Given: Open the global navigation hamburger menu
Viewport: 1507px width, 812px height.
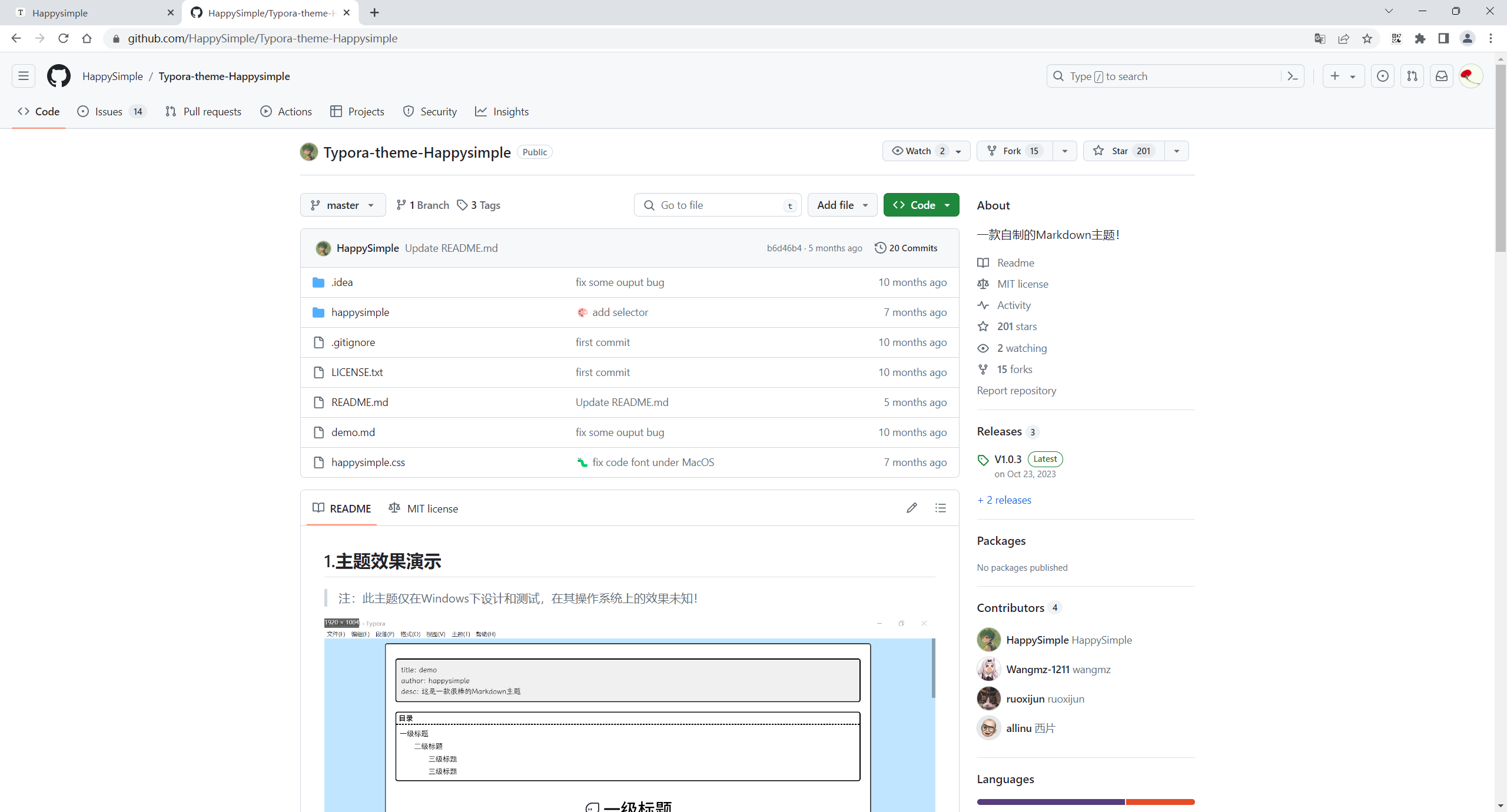Looking at the screenshot, I should [24, 76].
